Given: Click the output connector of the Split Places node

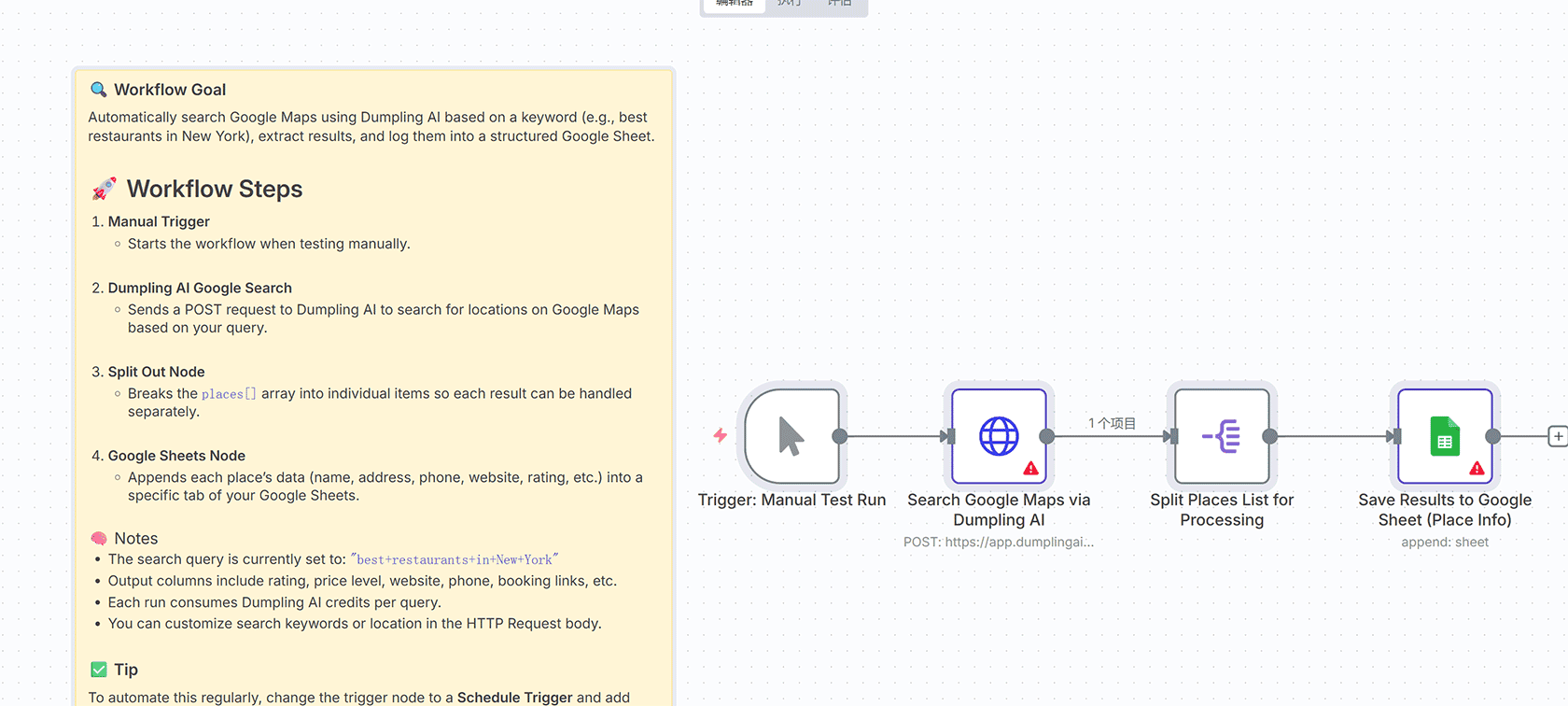Looking at the screenshot, I should 1270,436.
